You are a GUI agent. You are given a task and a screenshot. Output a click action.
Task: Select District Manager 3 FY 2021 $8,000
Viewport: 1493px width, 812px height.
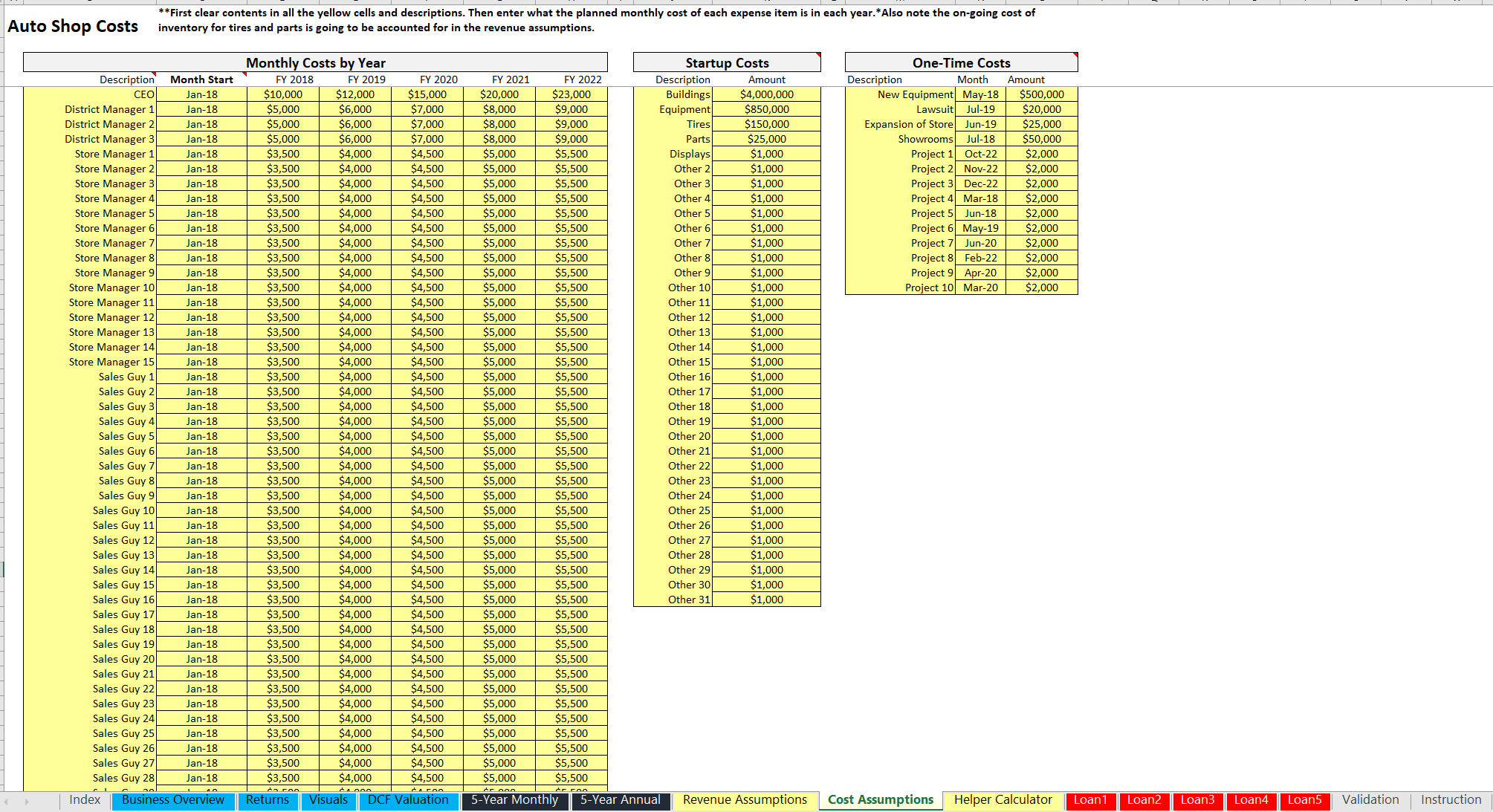499,139
